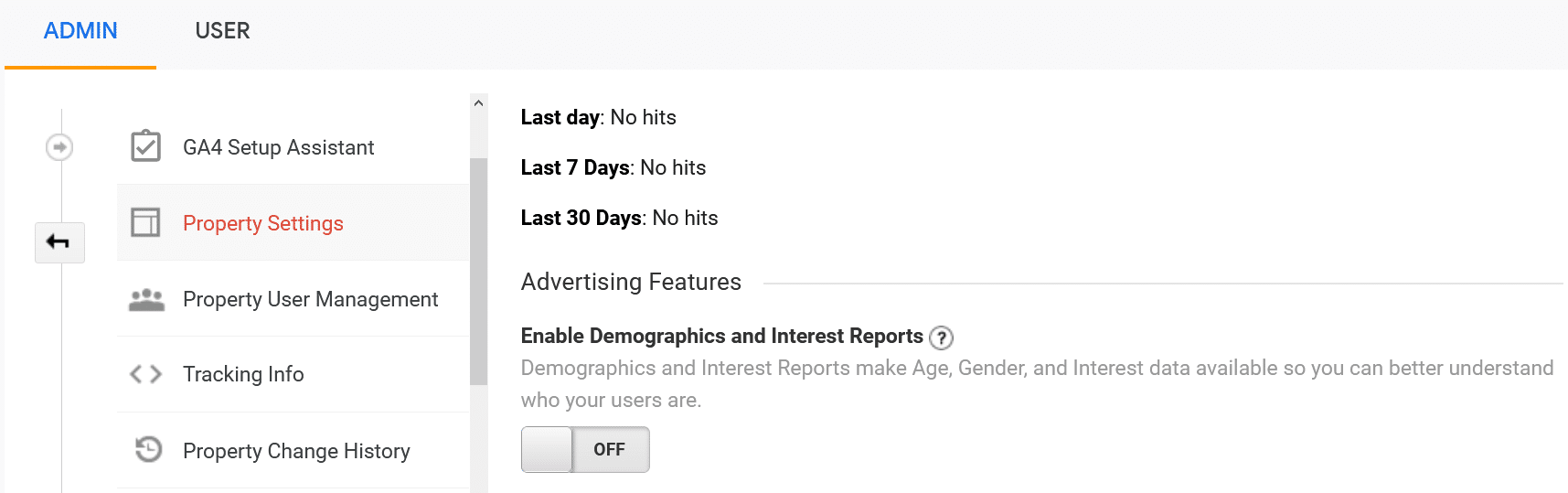The image size is (1568, 493).
Task: Click the OFF label of demographics toggle
Action: pyautogui.click(x=609, y=449)
